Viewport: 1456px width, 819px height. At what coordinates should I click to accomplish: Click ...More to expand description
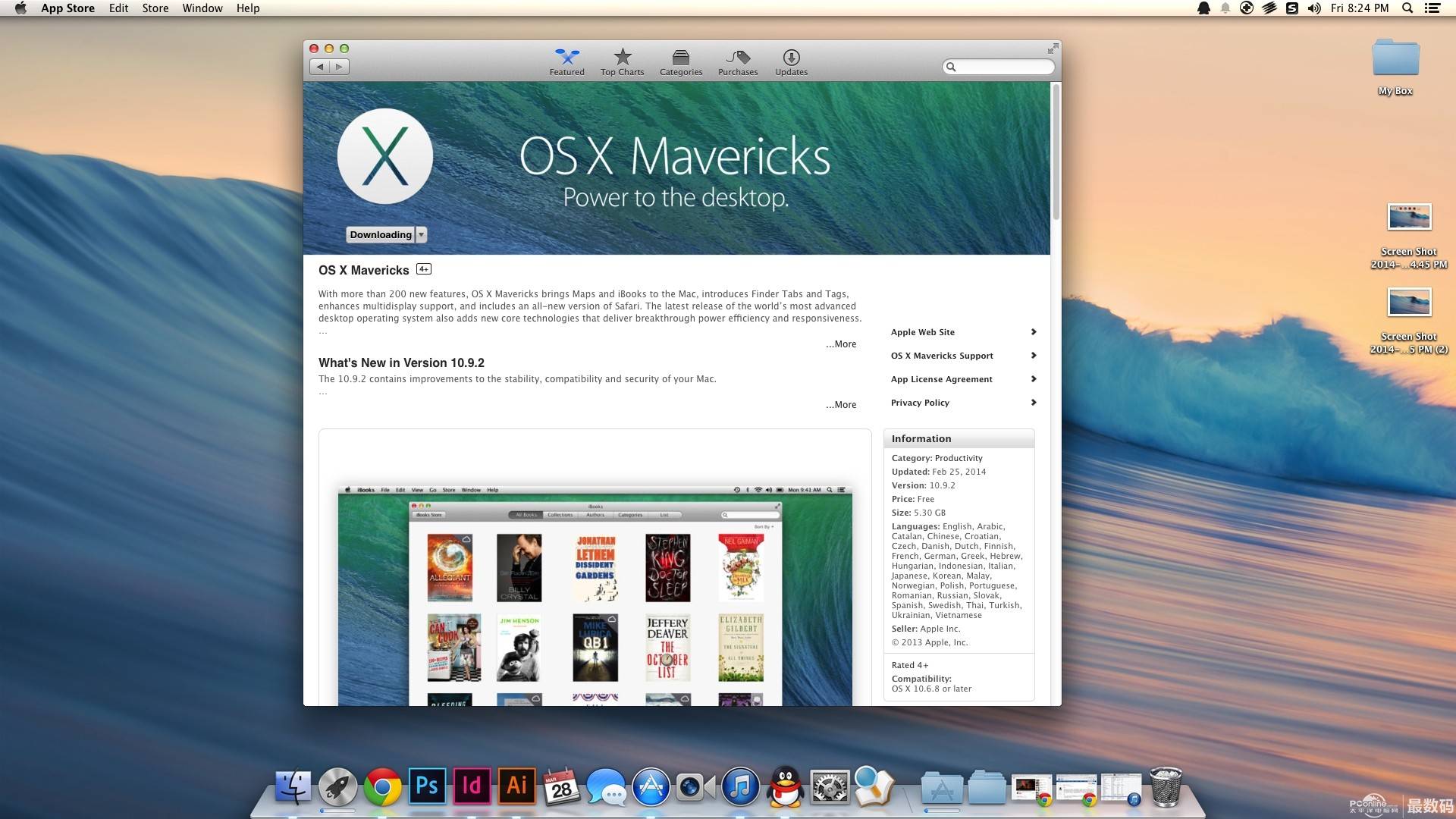(841, 343)
